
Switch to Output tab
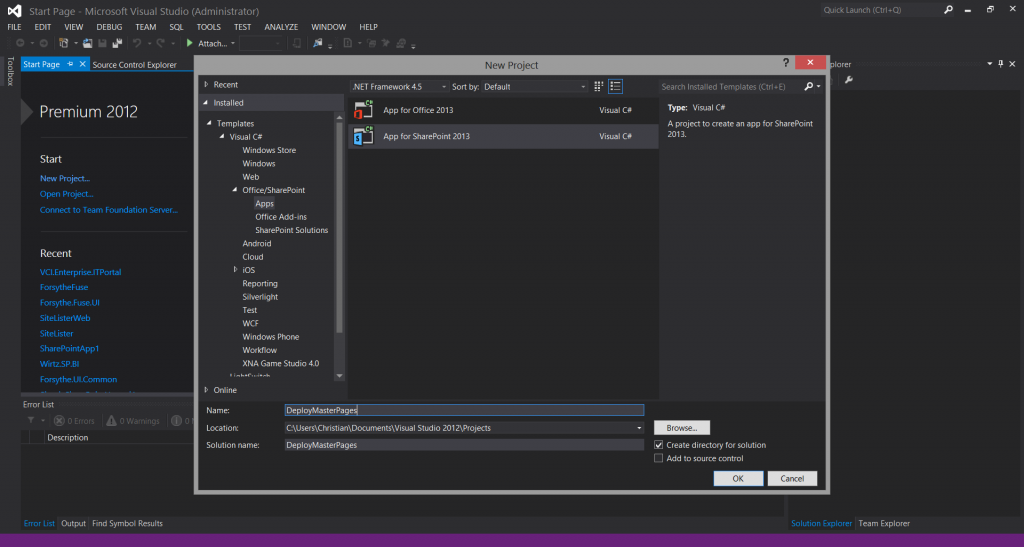coord(73,523)
